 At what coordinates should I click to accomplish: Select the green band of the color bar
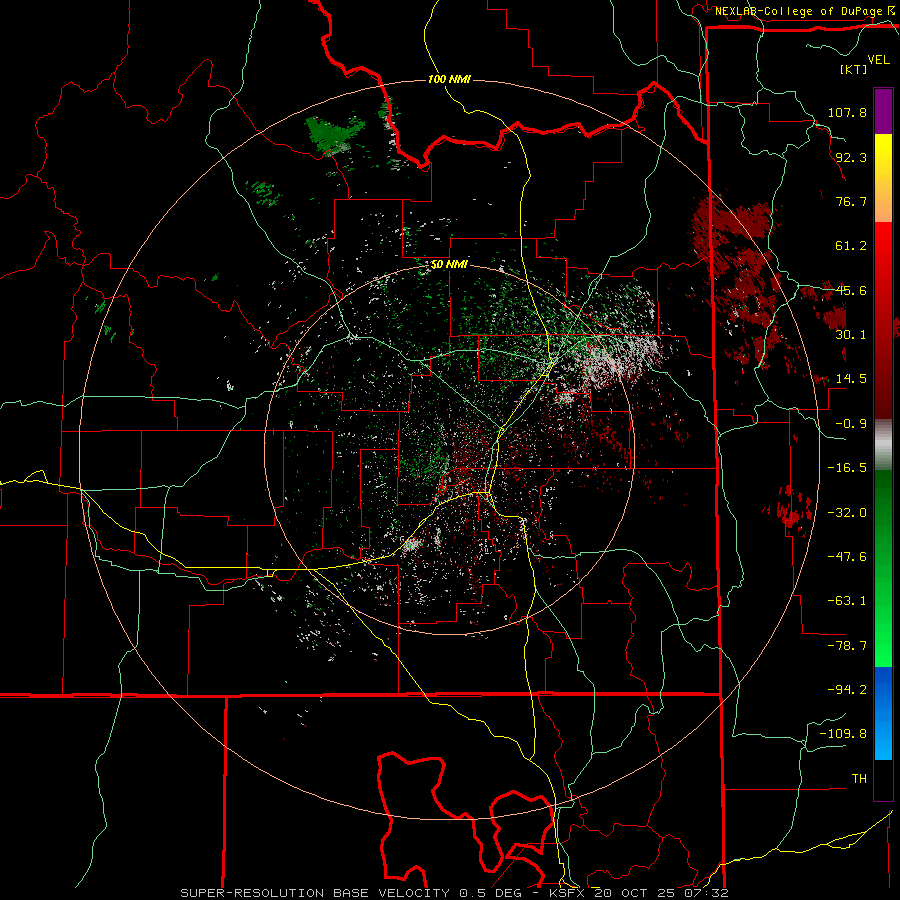[x=883, y=568]
